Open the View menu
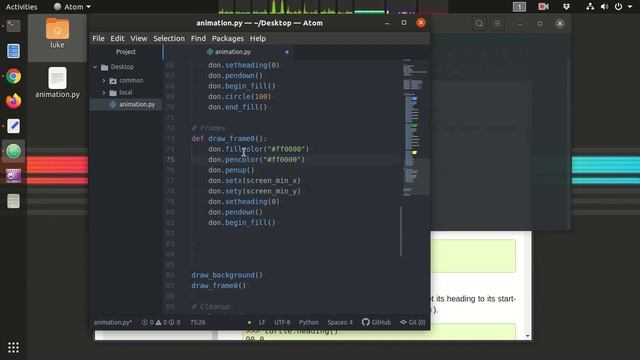640x360 pixels. [x=139, y=38]
